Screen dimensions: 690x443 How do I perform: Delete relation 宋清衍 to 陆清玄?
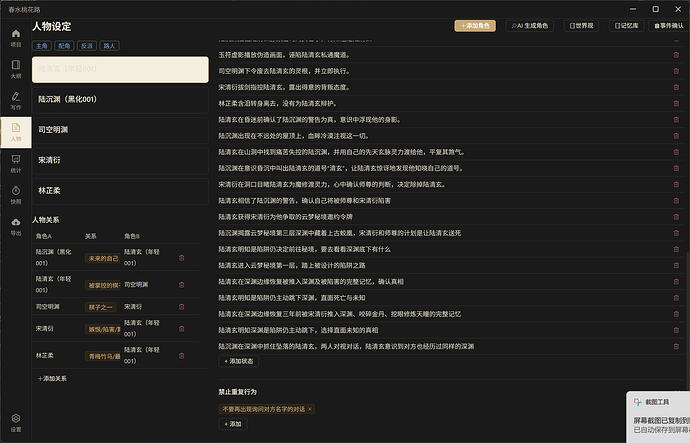181,329
